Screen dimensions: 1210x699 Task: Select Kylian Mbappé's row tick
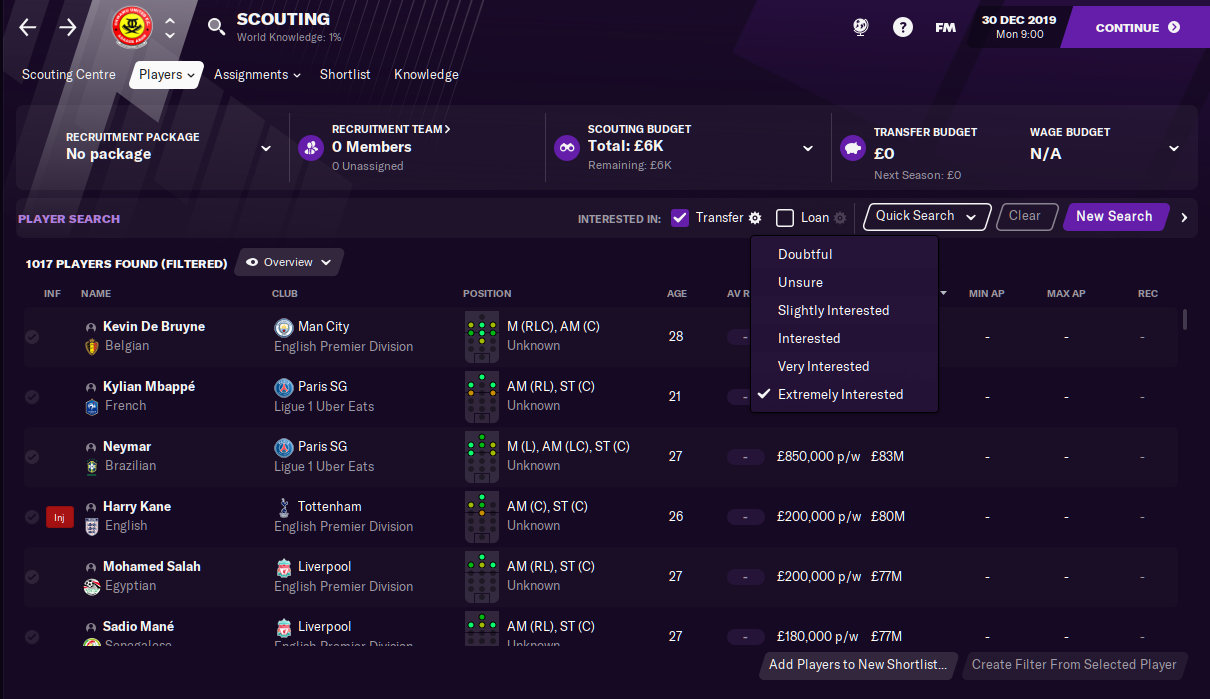point(32,397)
